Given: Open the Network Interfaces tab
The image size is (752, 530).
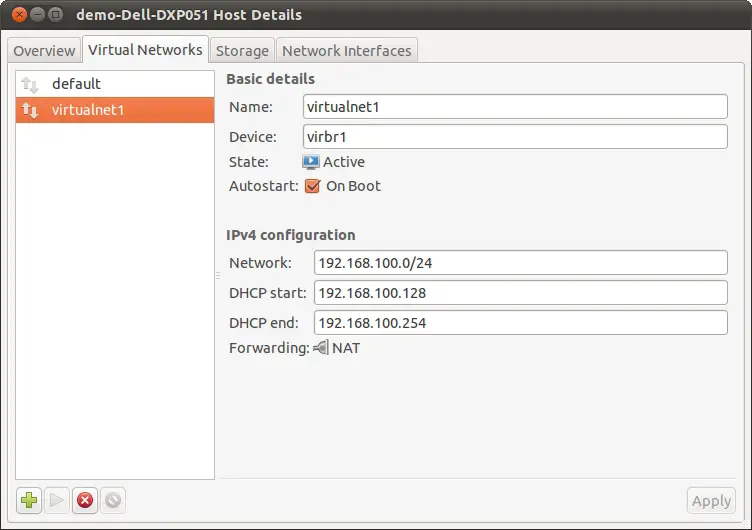Looking at the screenshot, I should (x=346, y=50).
